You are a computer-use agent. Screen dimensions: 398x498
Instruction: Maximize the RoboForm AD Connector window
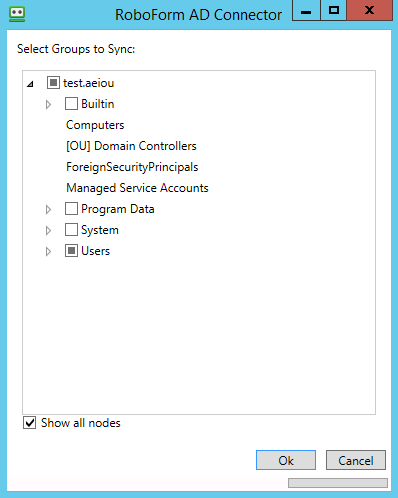[x=334, y=11]
